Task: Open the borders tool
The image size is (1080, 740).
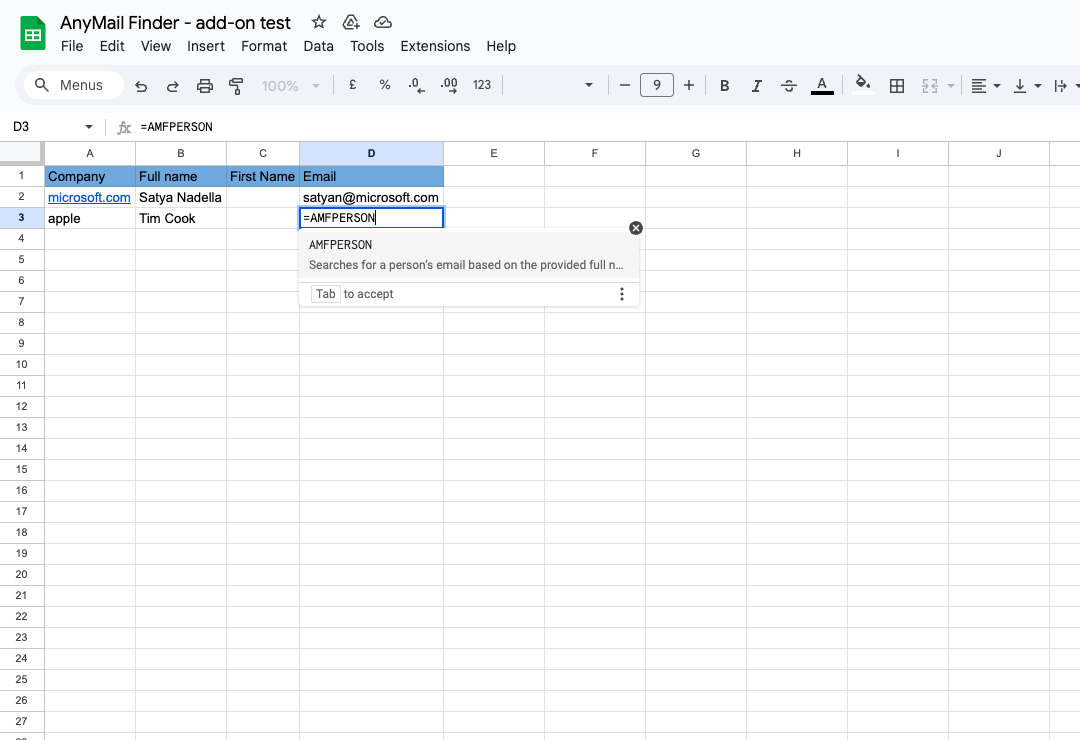Action: coord(897,85)
